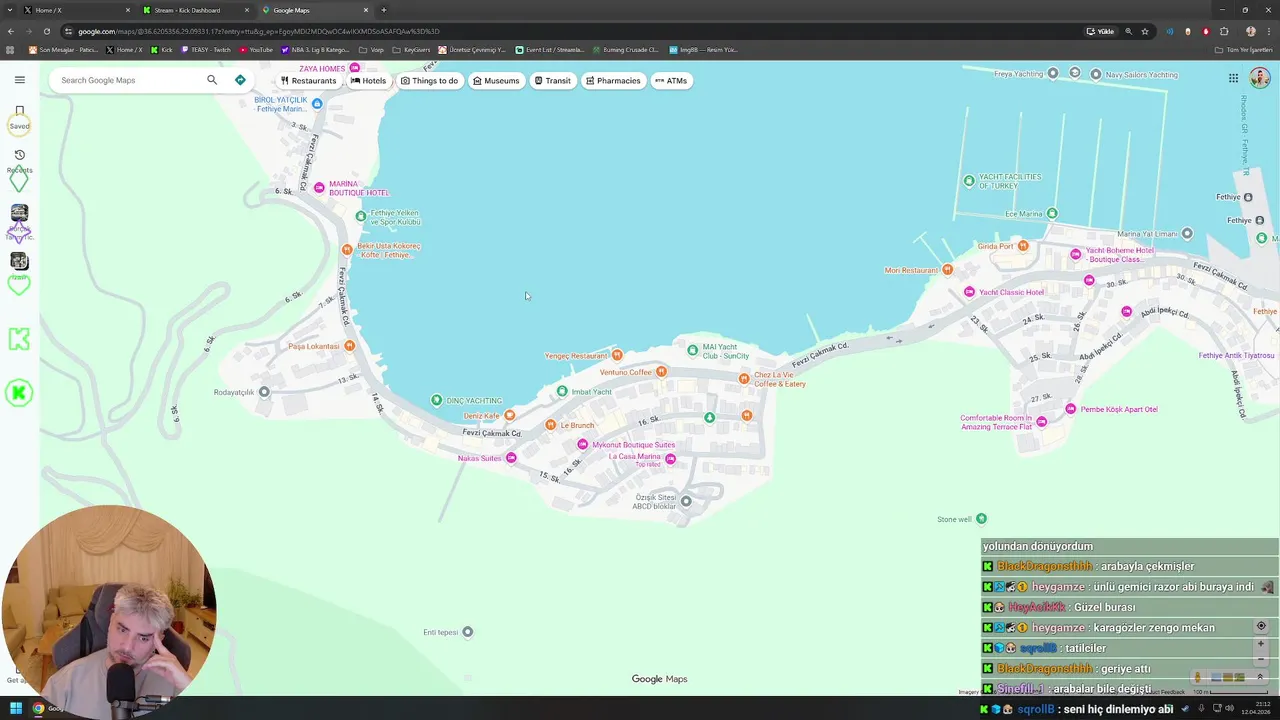Click the Stone well marker

tap(981, 518)
